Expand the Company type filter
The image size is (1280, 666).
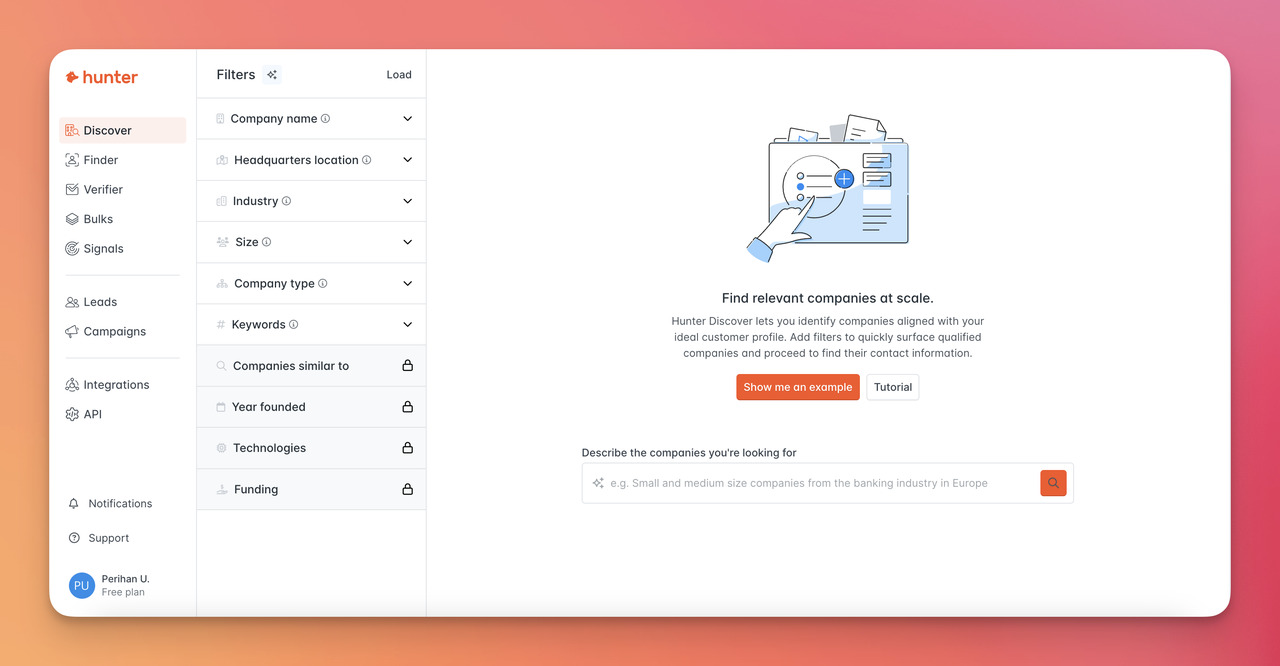311,283
